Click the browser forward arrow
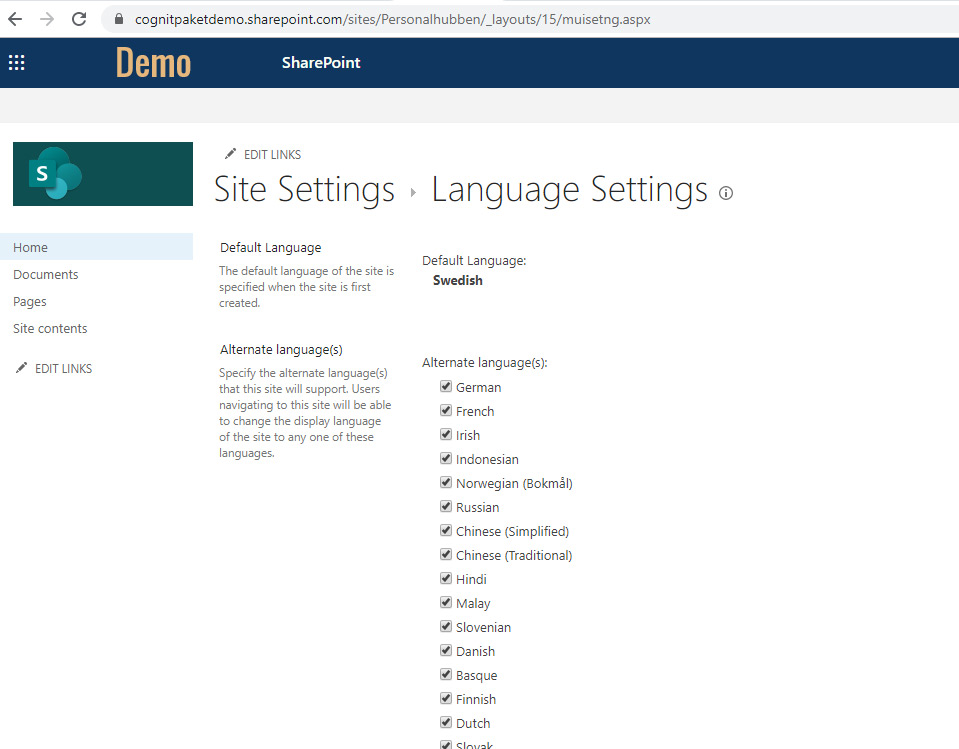Screen dimensions: 959x749 coord(47,19)
